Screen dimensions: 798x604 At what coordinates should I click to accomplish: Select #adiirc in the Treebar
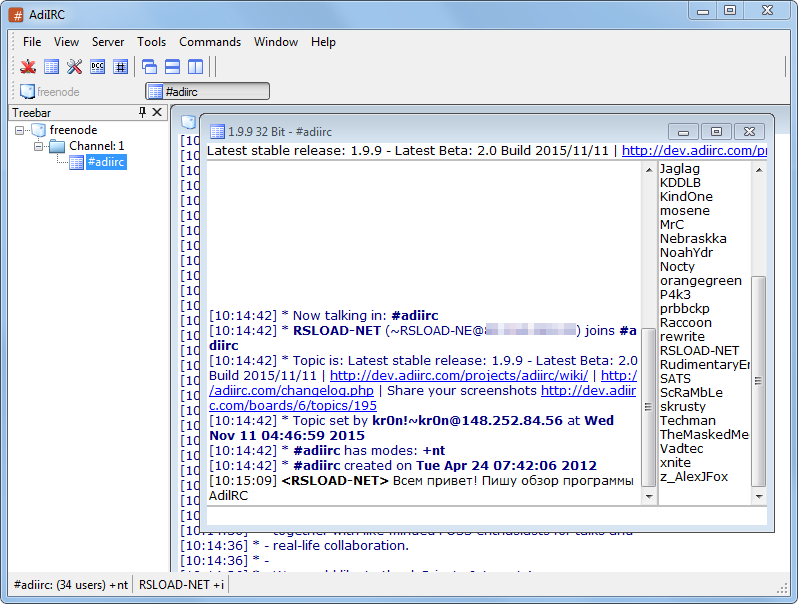pyautogui.click(x=105, y=162)
